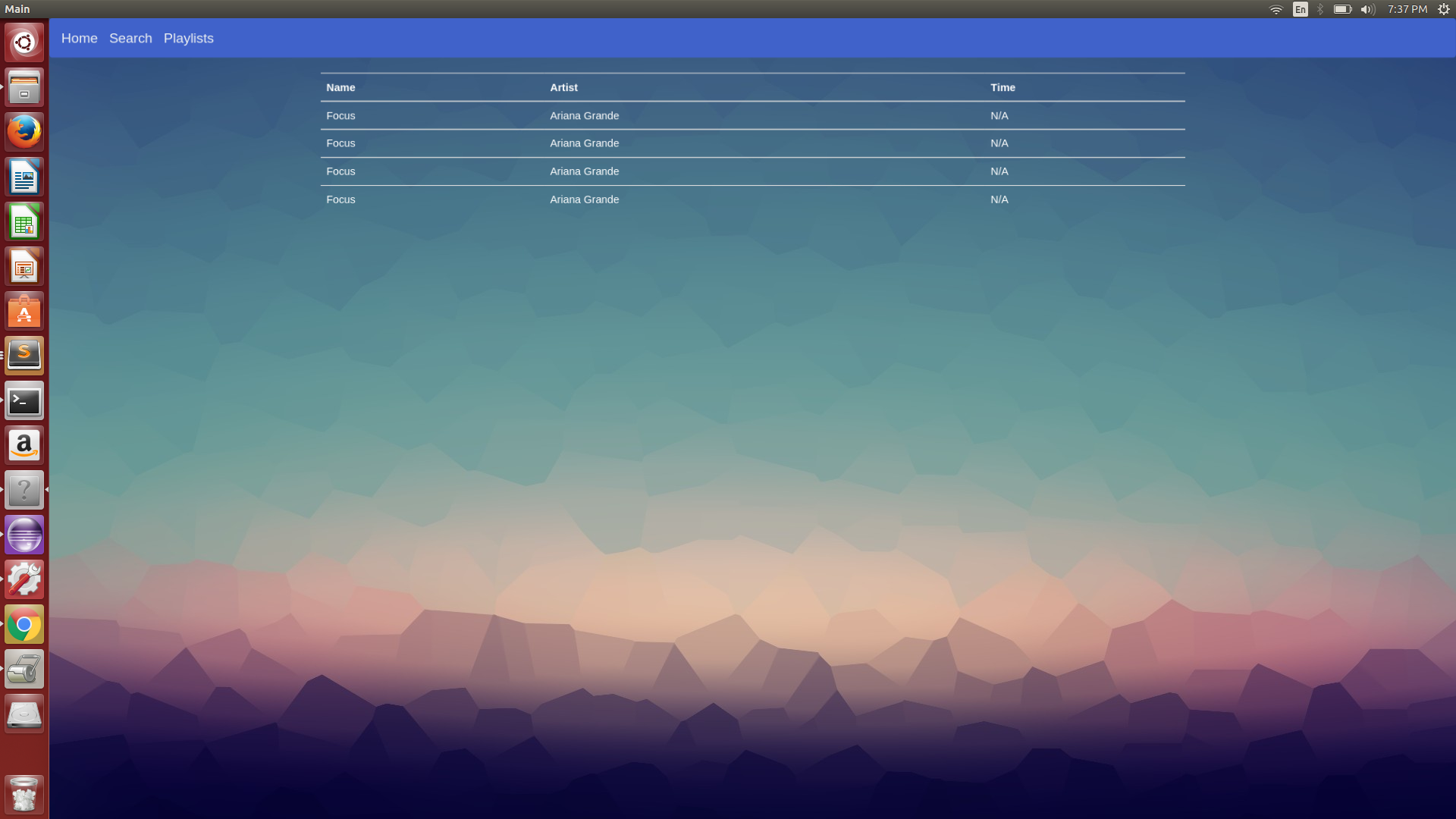
Task: Navigate to Playlists in navbar
Action: point(188,38)
